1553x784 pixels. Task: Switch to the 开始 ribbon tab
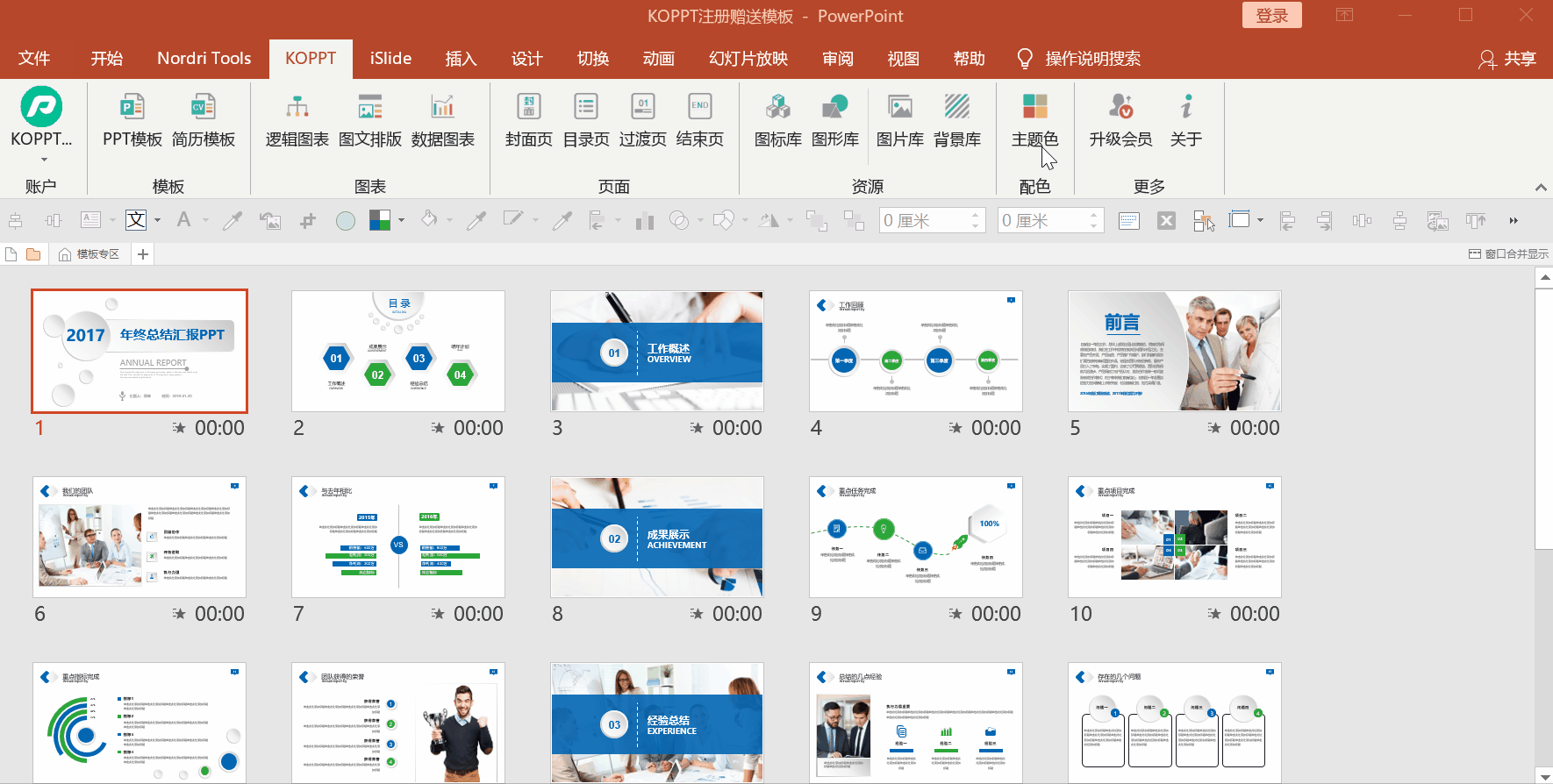tap(107, 59)
